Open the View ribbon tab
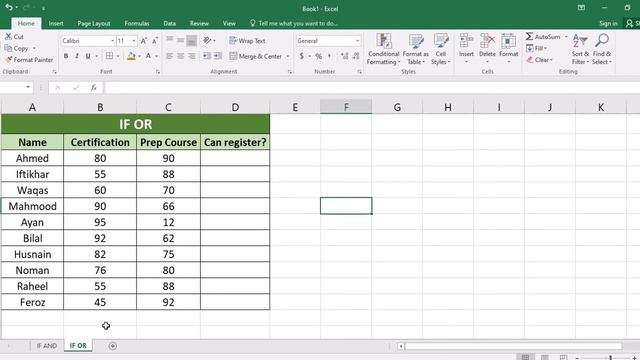 (229, 23)
